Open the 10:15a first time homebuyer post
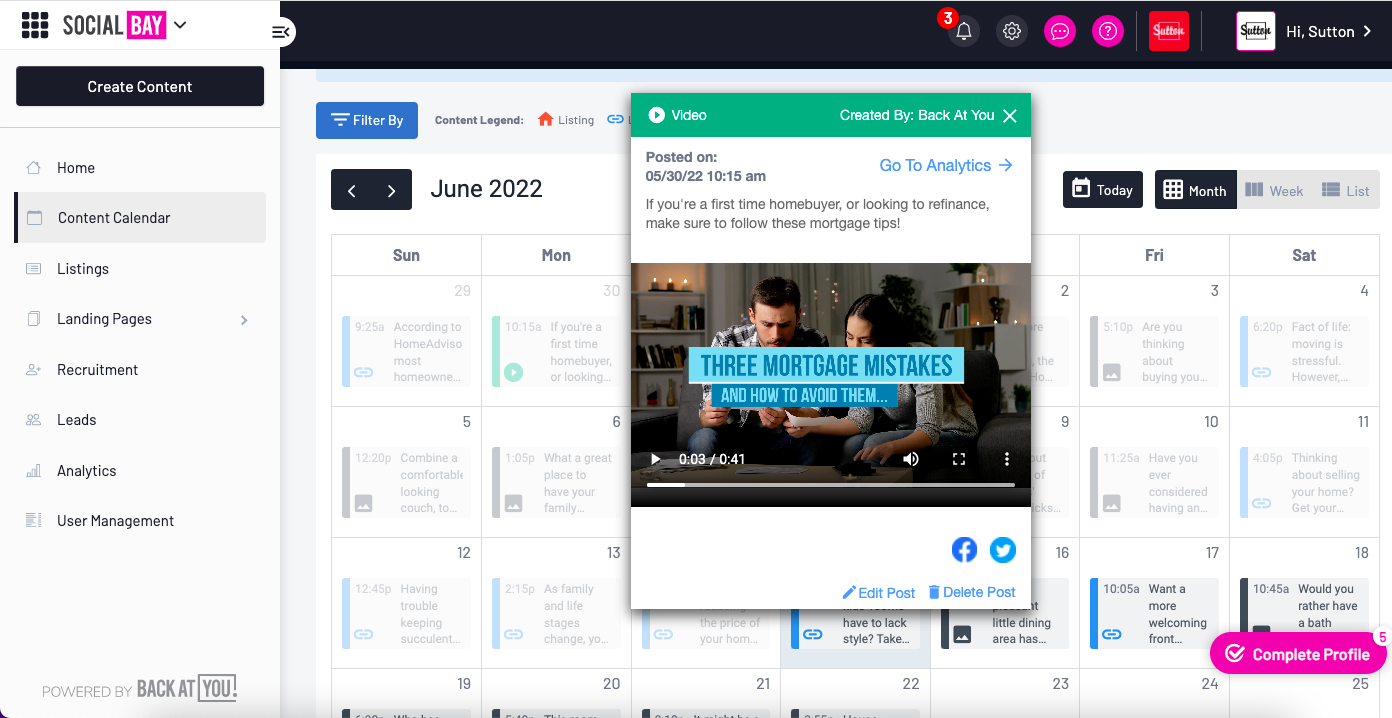The width and height of the screenshot is (1392, 718). coord(556,352)
